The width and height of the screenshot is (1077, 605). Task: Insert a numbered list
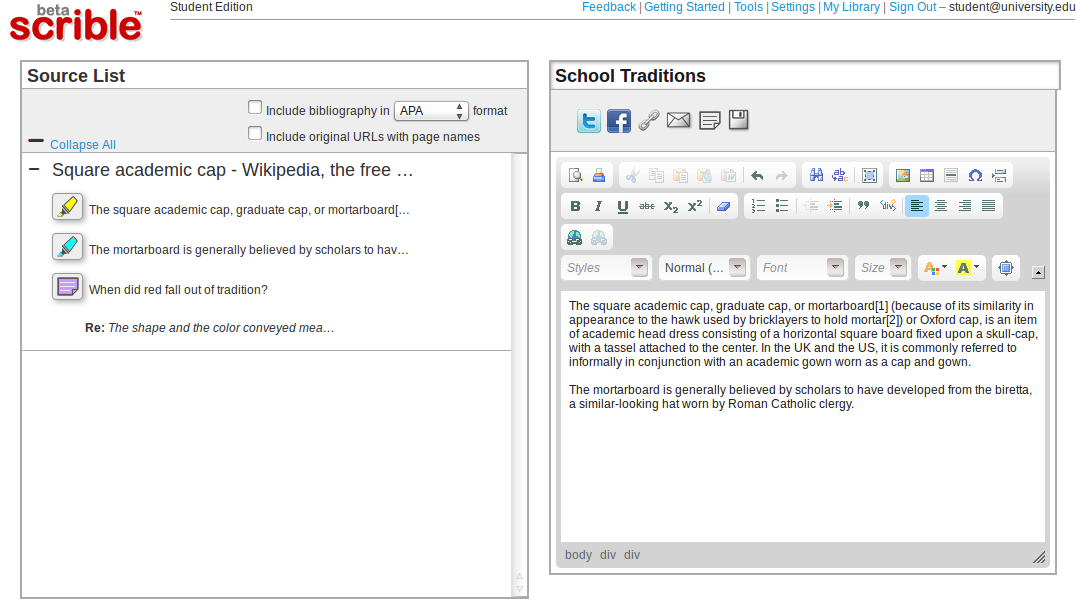coord(758,206)
